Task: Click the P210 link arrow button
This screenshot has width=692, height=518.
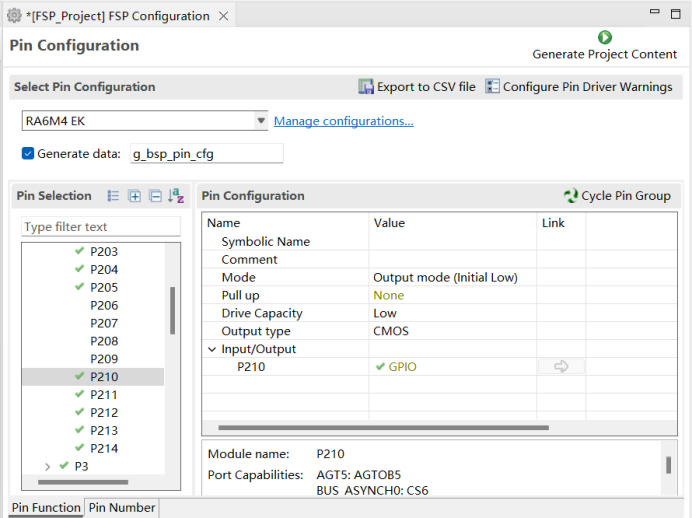Action: tap(561, 366)
